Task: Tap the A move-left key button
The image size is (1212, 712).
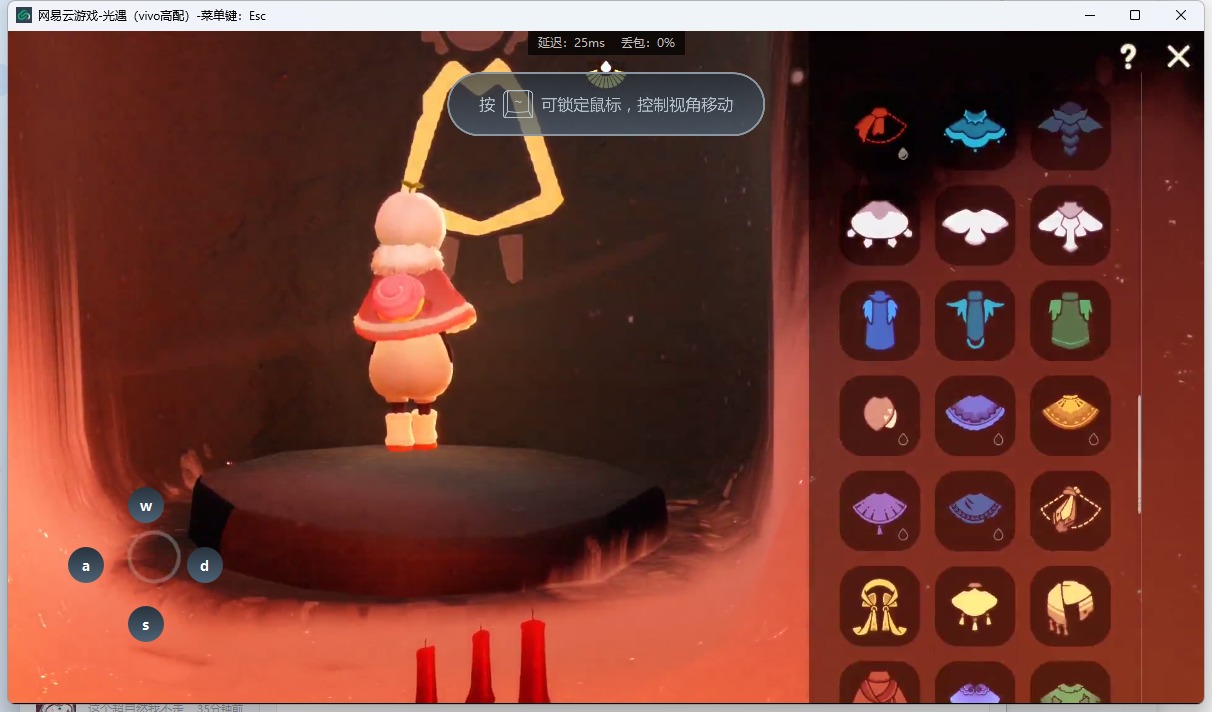Action: 86,566
